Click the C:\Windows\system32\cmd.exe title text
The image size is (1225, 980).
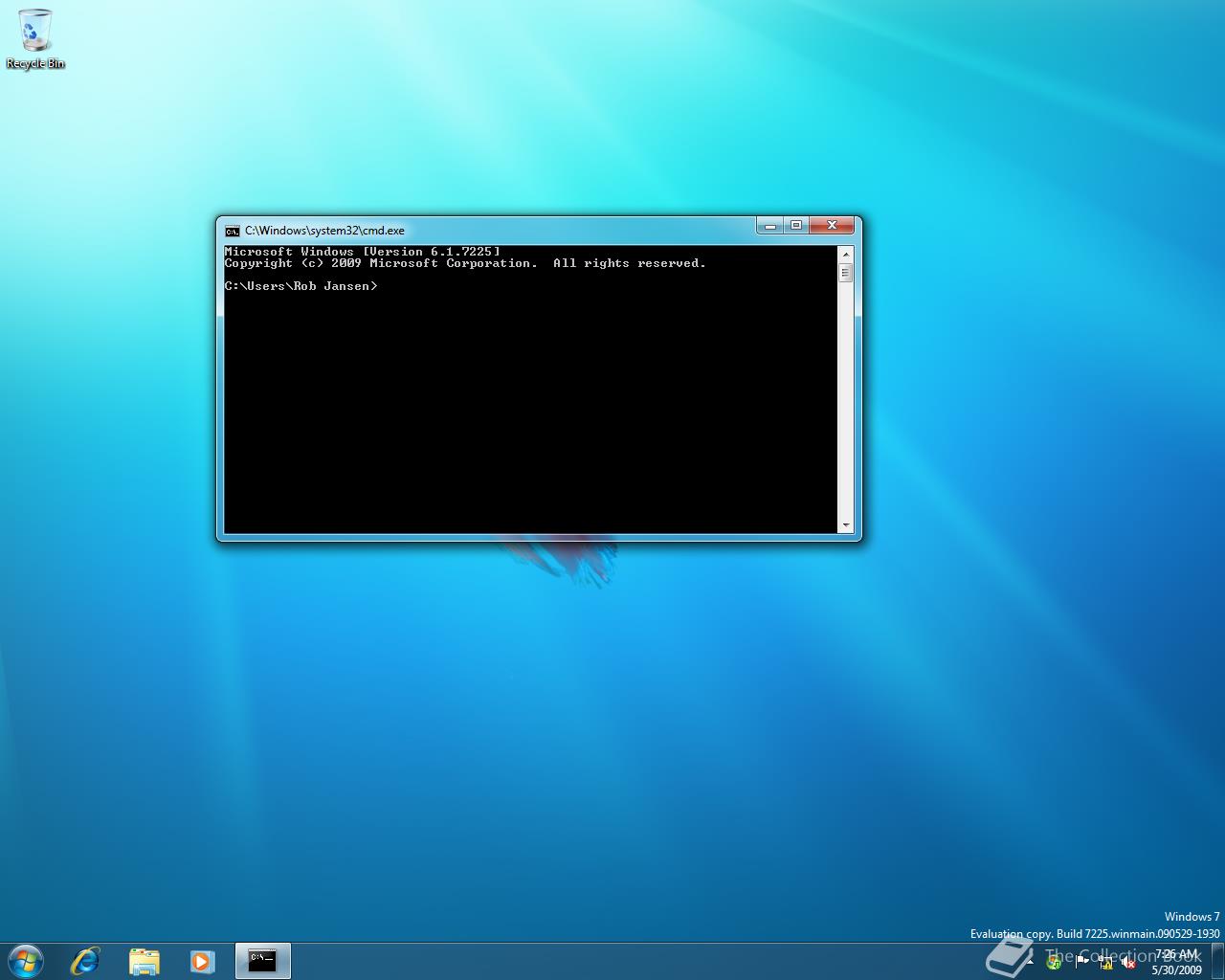click(324, 231)
